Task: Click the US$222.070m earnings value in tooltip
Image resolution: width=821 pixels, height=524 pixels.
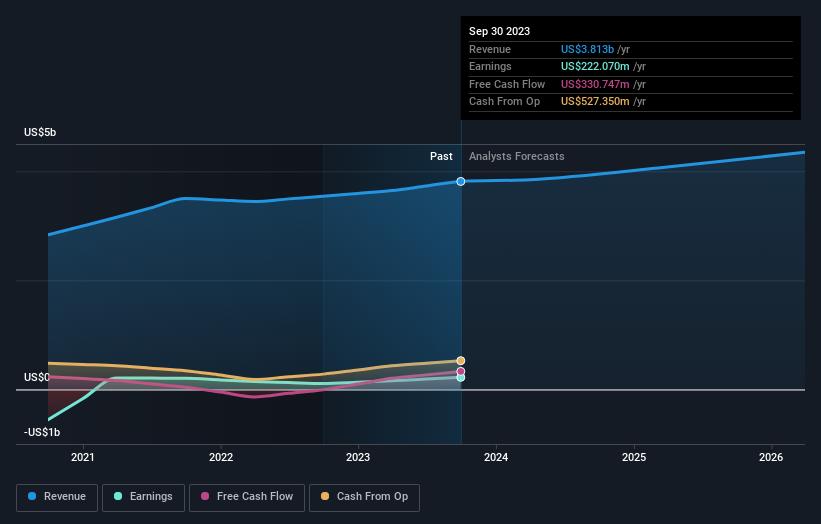Action: coord(595,66)
